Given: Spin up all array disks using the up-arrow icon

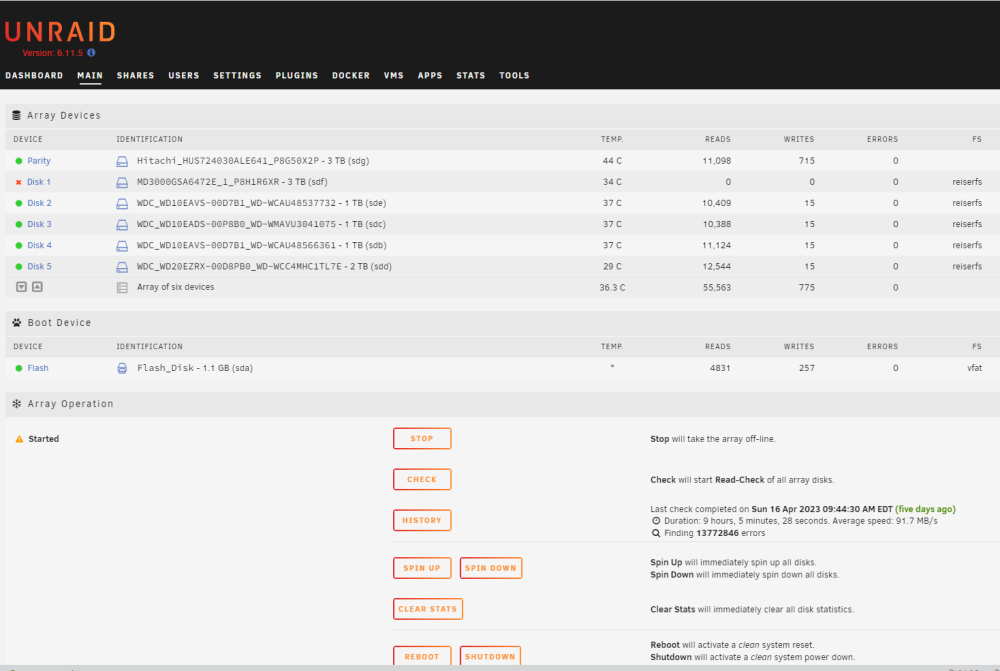Looking at the screenshot, I should pos(38,287).
